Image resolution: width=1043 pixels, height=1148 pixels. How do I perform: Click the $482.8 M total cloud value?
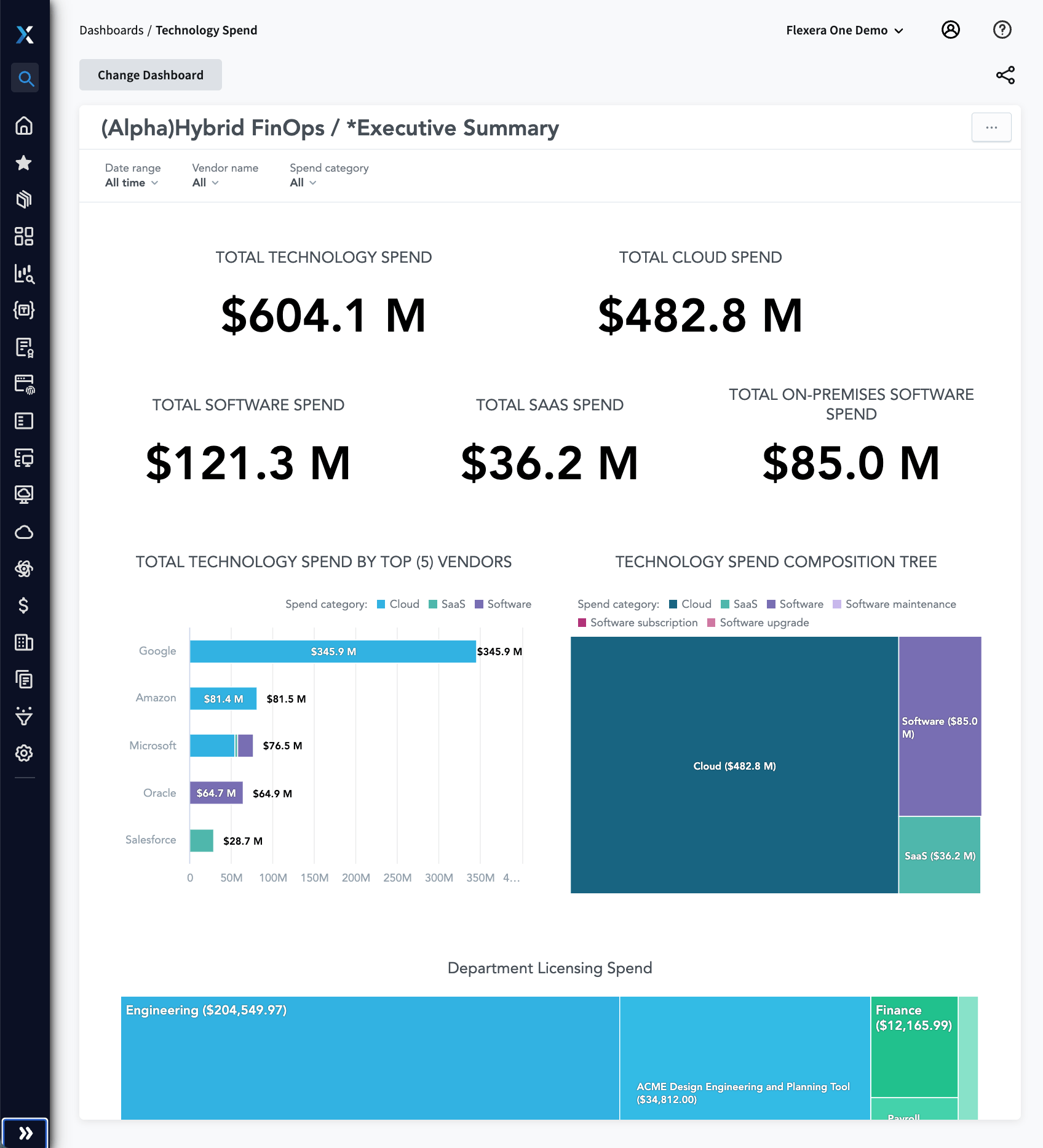point(700,316)
